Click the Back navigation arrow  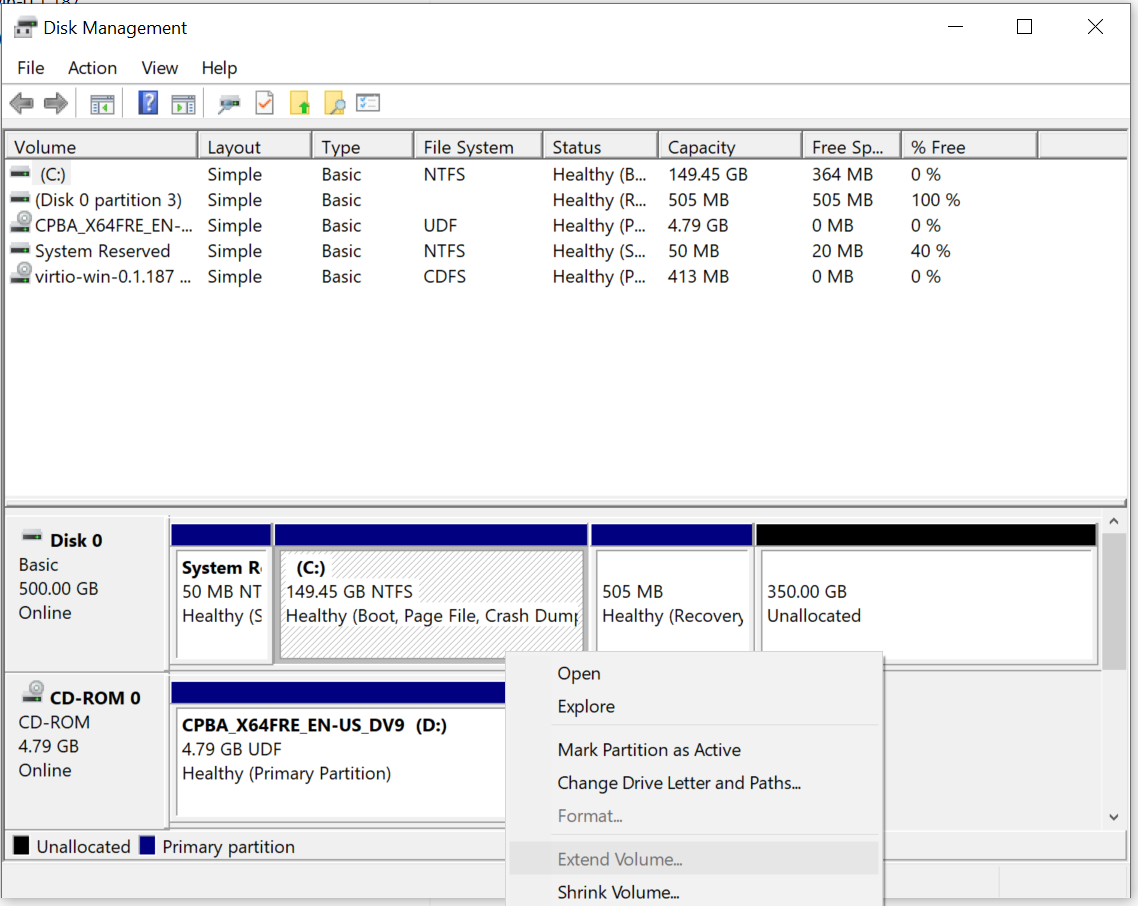[x=21, y=102]
